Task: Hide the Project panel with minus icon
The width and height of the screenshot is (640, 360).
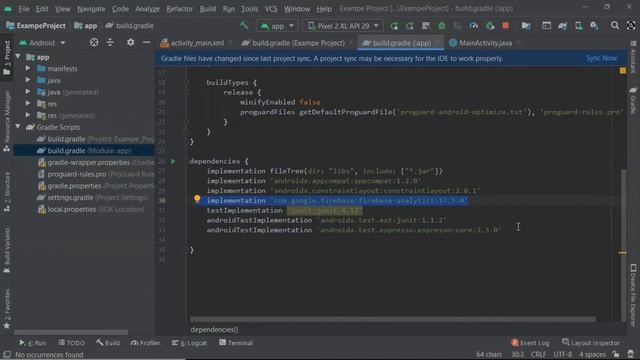Action: coord(146,42)
